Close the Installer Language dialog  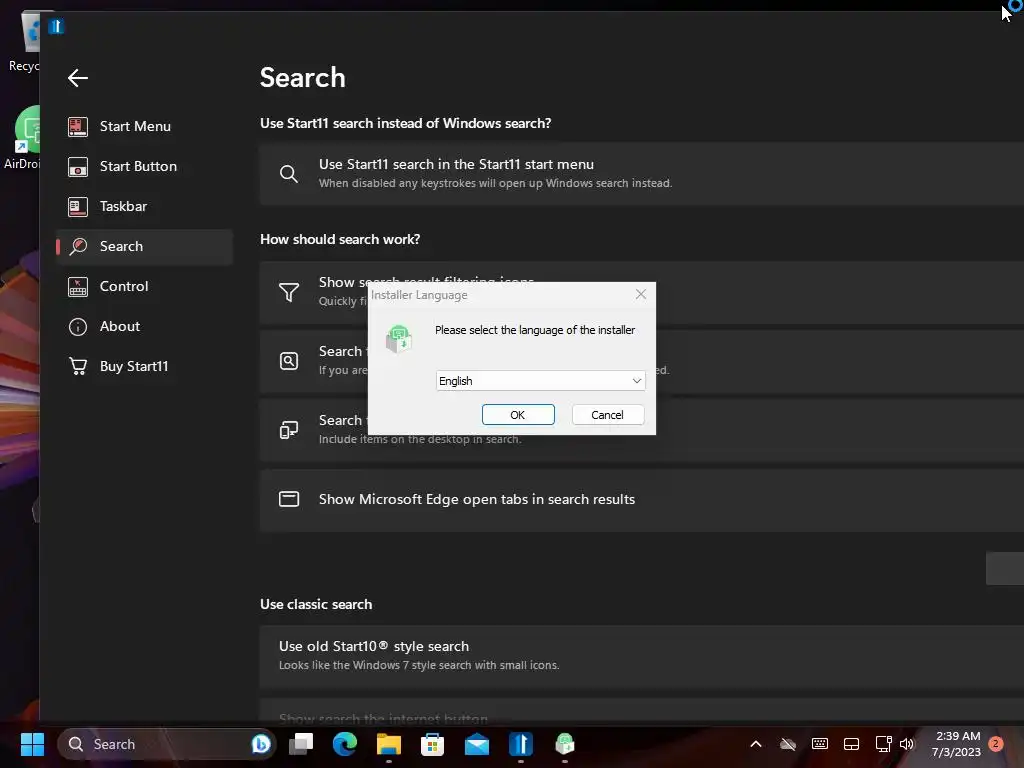point(641,295)
